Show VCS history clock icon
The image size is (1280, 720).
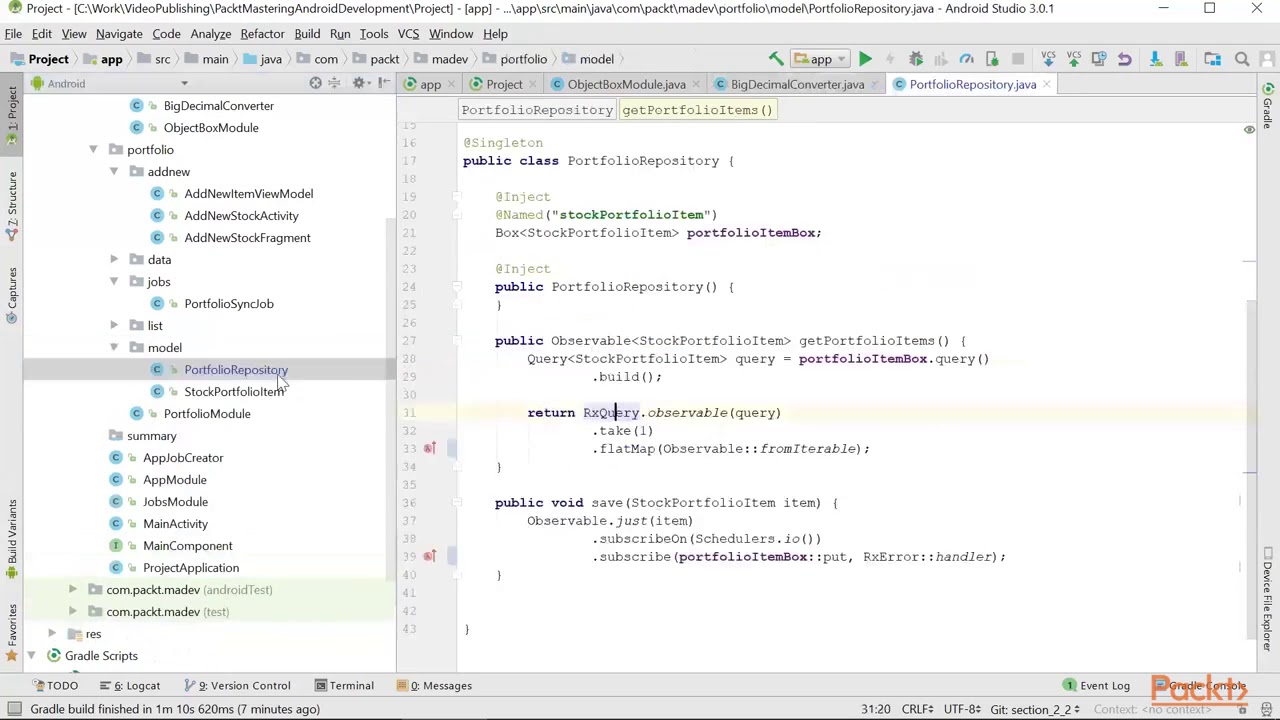click(1099, 59)
